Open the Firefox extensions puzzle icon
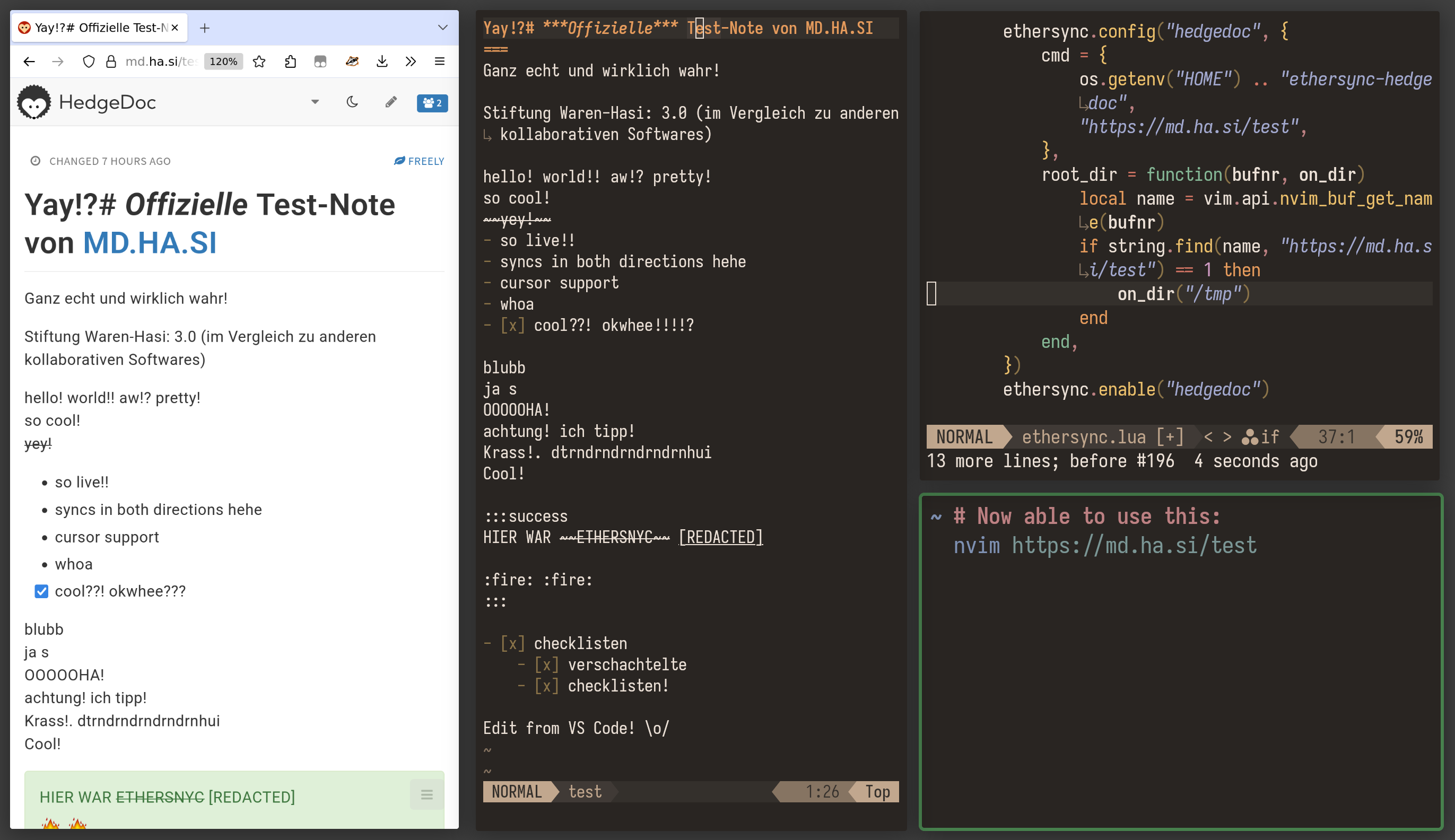Viewport: 1455px width, 840px height. [x=290, y=61]
